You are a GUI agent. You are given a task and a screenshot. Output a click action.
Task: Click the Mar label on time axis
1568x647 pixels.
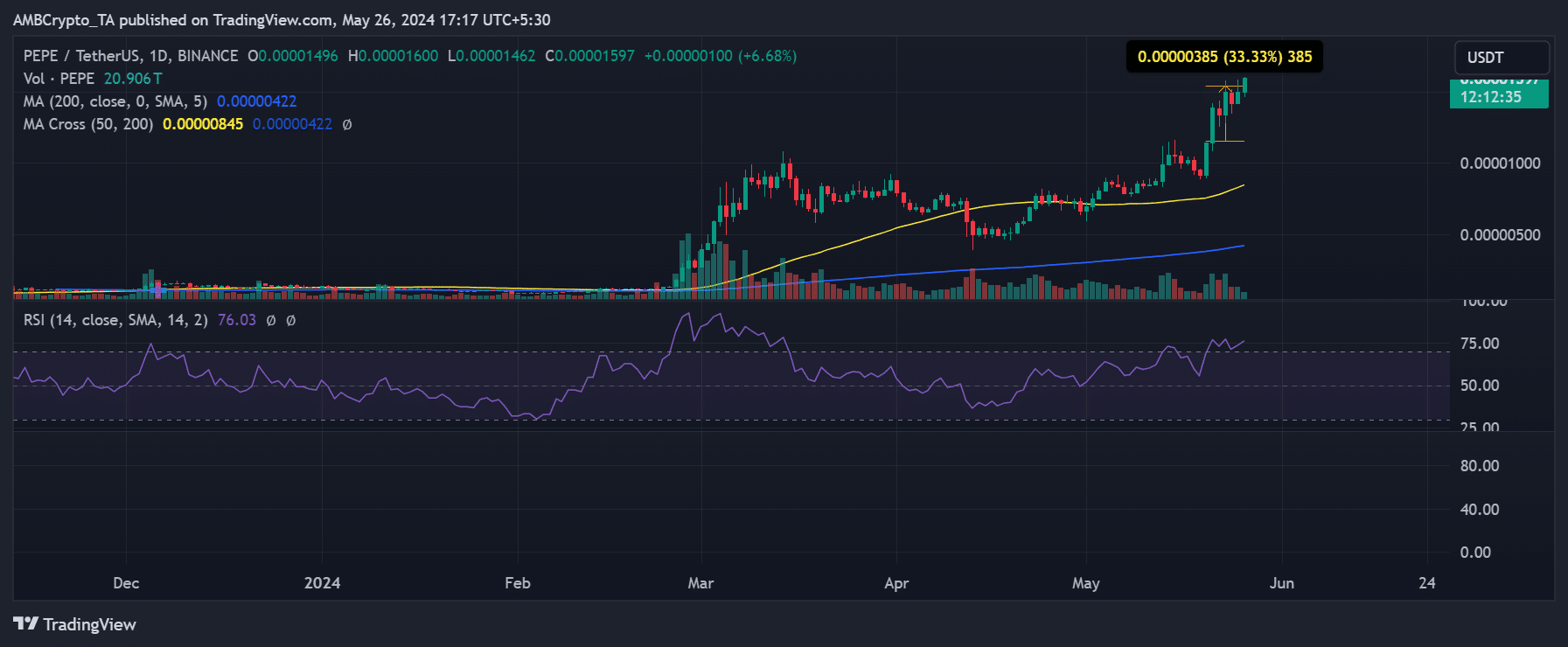click(x=700, y=583)
